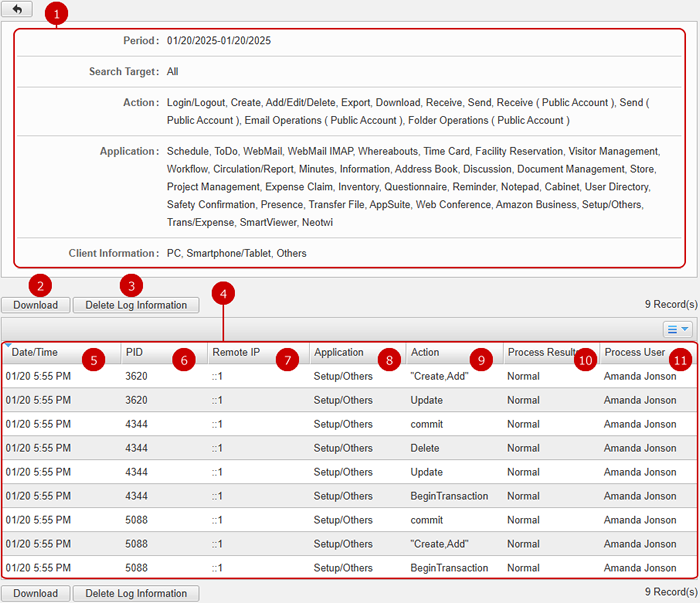This screenshot has height=603, width=700.
Task: Click the Setup/Others cell in the Delete row
Action: (x=343, y=448)
